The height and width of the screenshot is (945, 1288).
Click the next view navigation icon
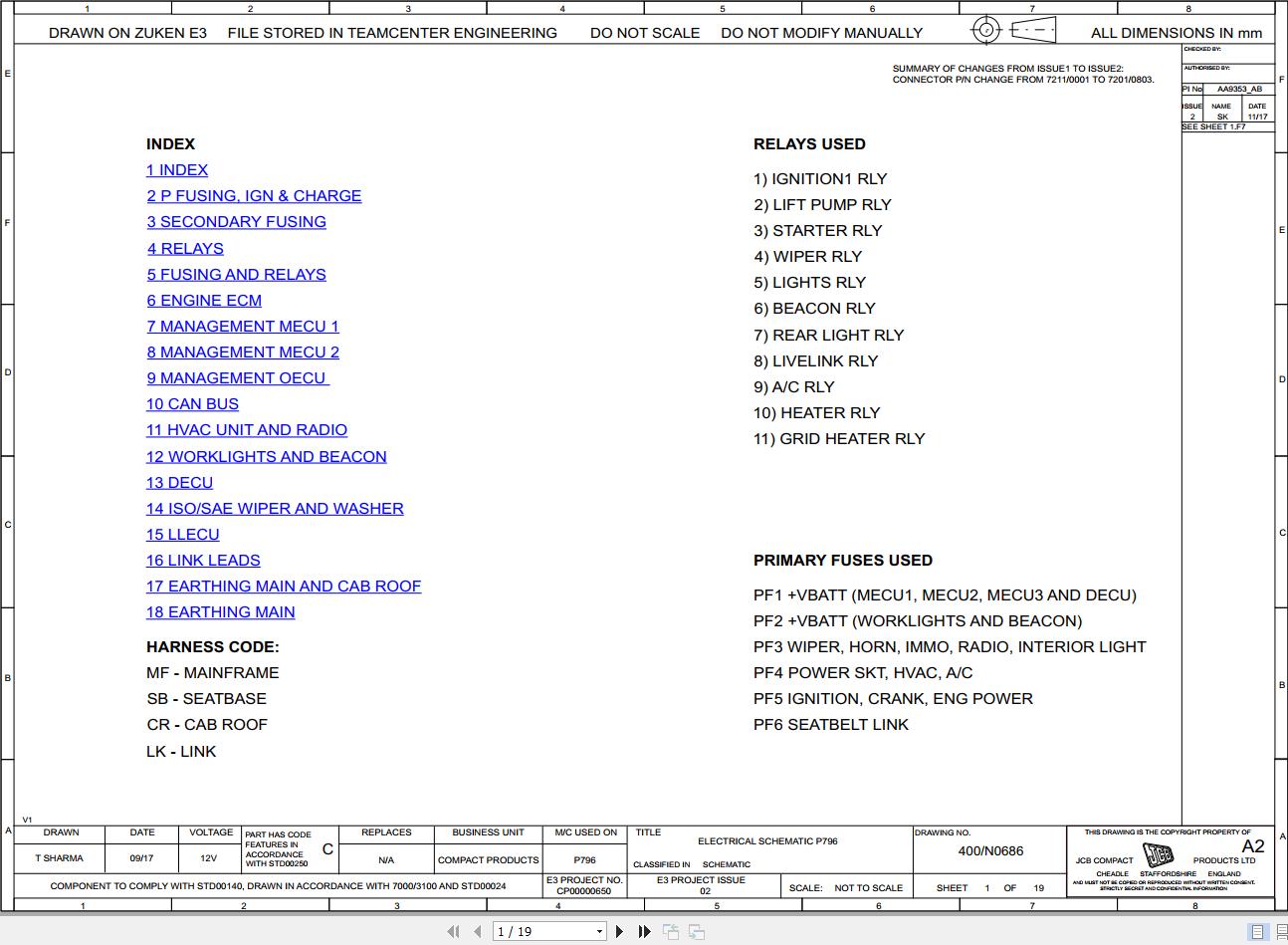[697, 931]
